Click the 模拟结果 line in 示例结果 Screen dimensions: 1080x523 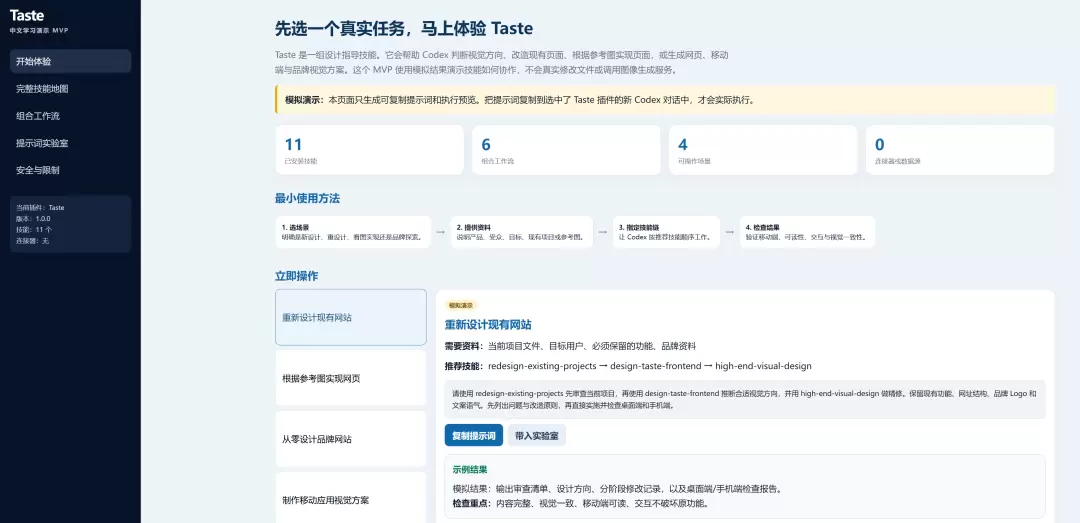[x=617, y=489]
